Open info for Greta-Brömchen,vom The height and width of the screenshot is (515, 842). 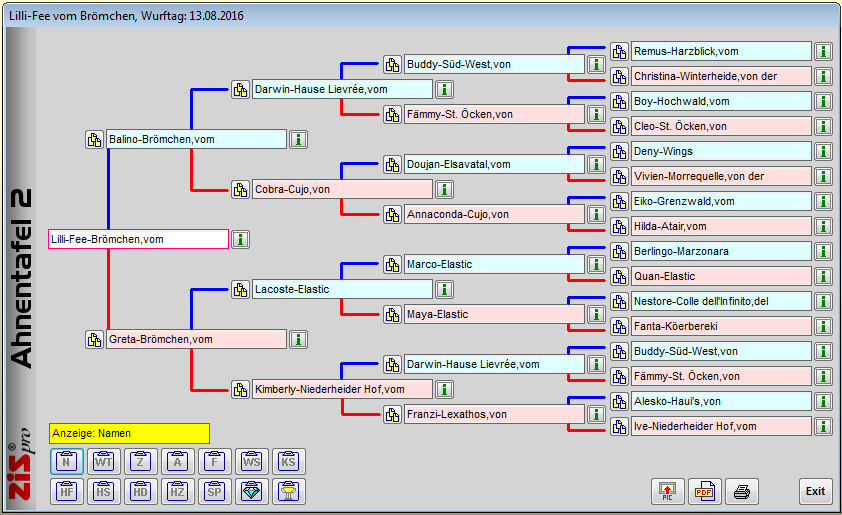[298, 339]
